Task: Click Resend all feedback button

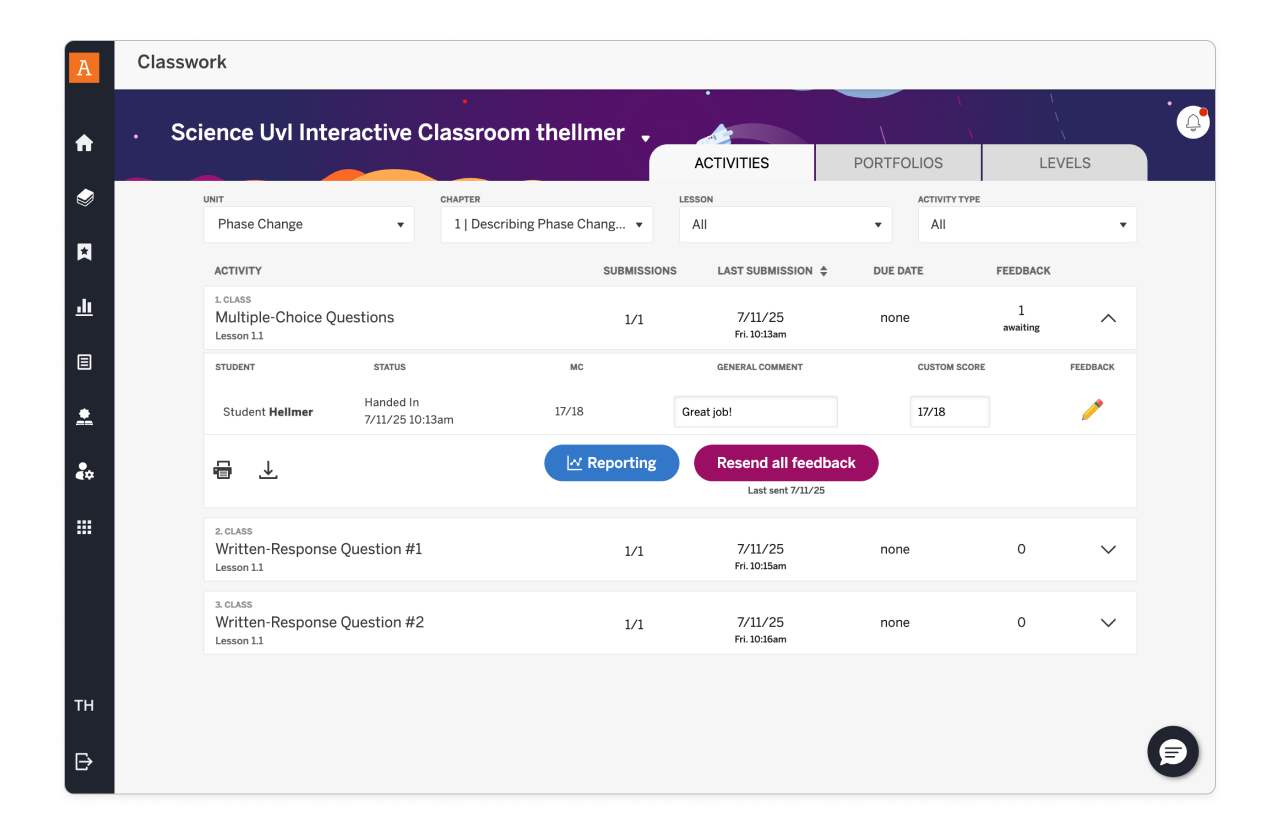Action: point(786,463)
